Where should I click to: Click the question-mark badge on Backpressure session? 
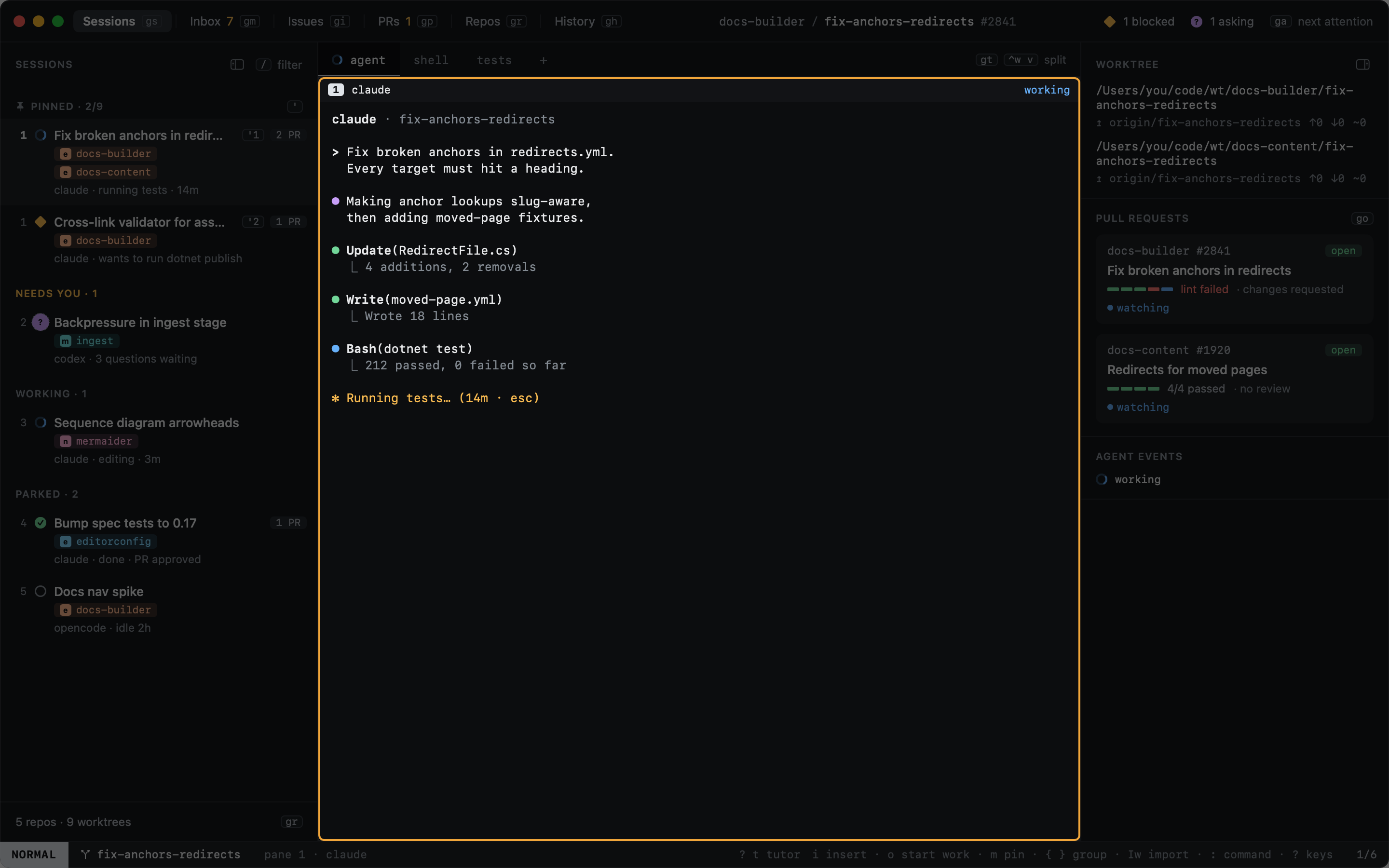[40, 322]
